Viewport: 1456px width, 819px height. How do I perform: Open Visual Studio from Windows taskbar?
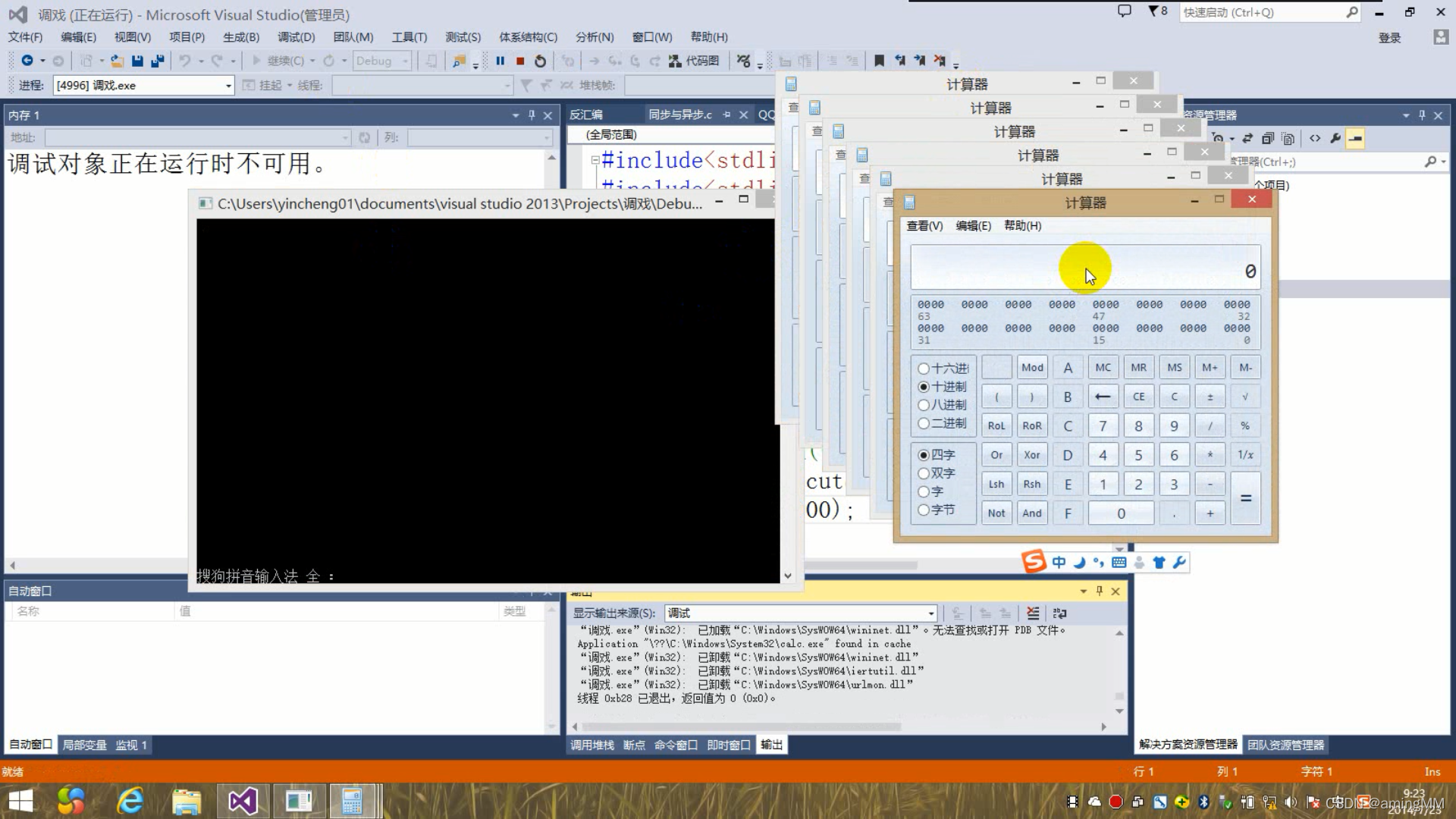(x=243, y=801)
